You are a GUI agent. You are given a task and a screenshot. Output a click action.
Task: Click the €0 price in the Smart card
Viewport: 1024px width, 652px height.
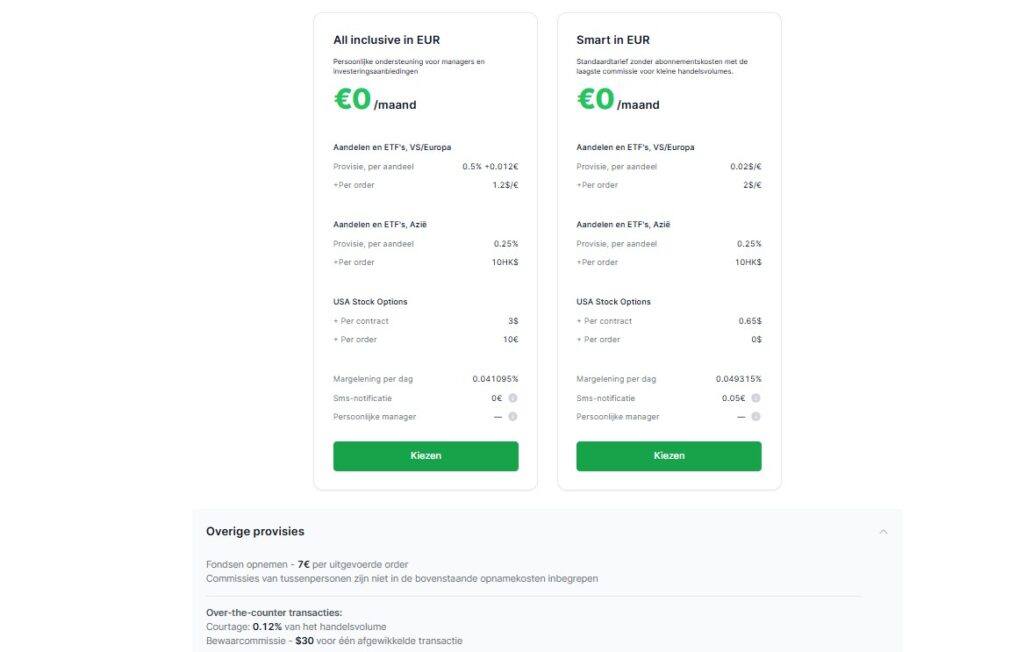tap(593, 99)
